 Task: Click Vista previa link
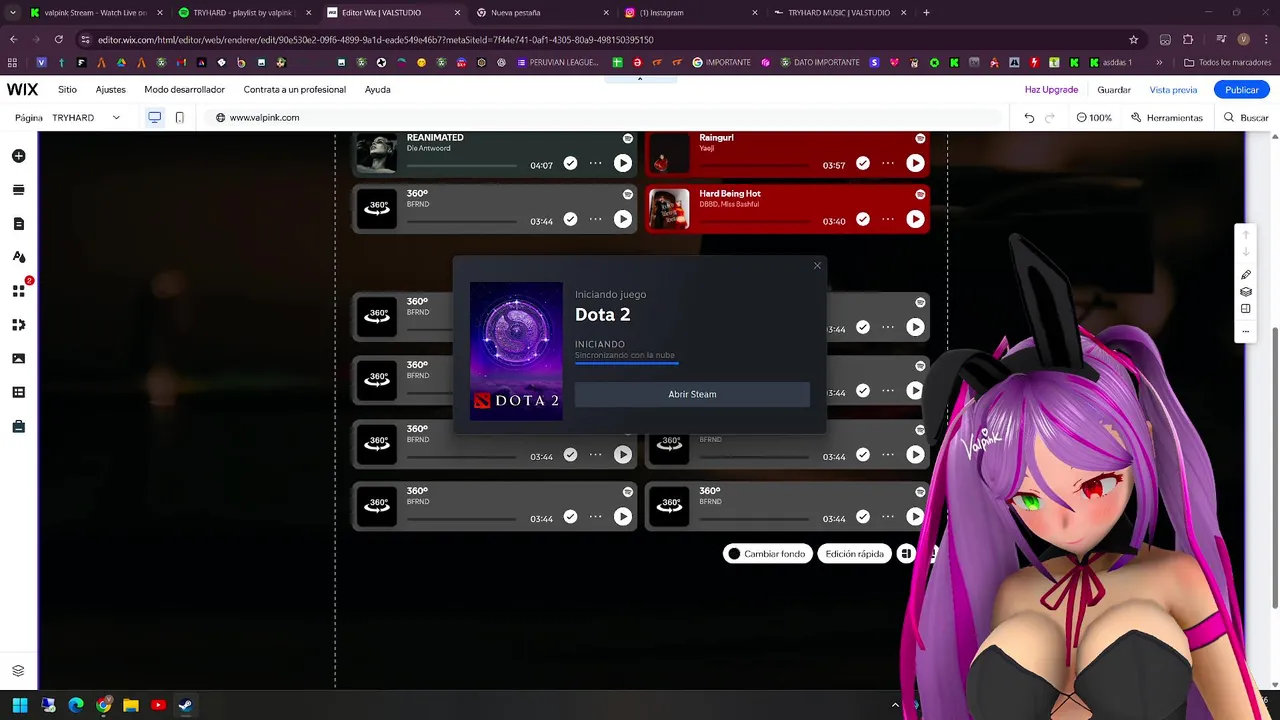1173,90
